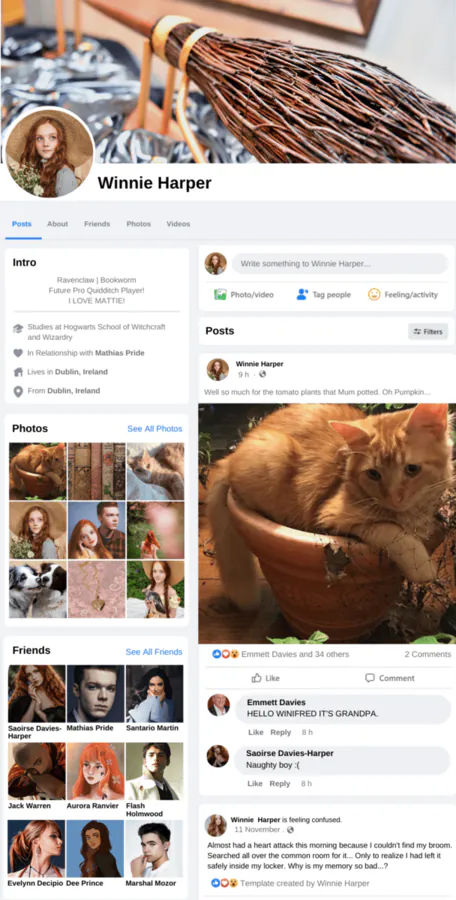Click the Comment speech bubble icon
The height and width of the screenshot is (900, 456).
point(370,678)
